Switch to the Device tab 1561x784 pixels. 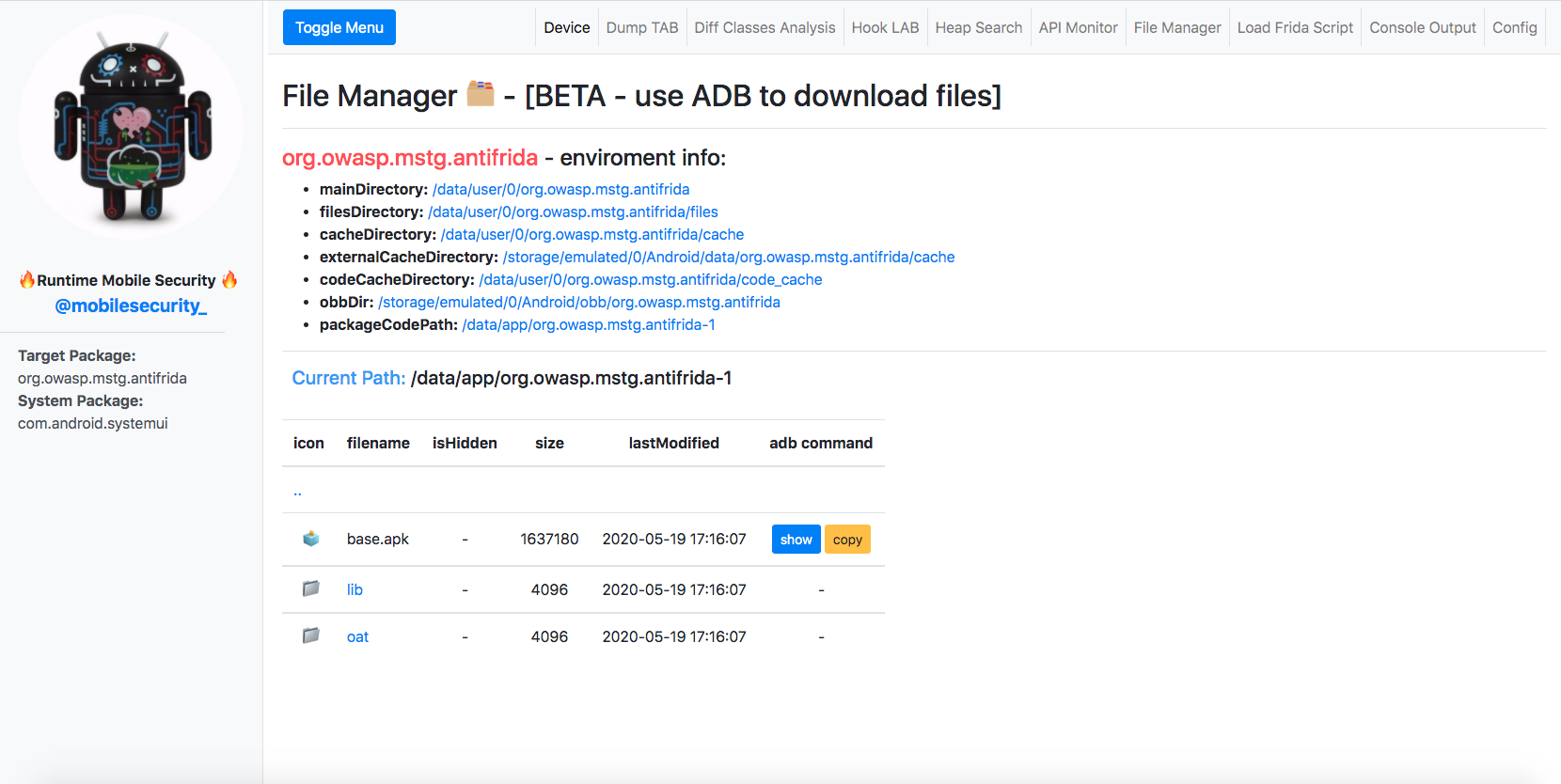point(567,28)
